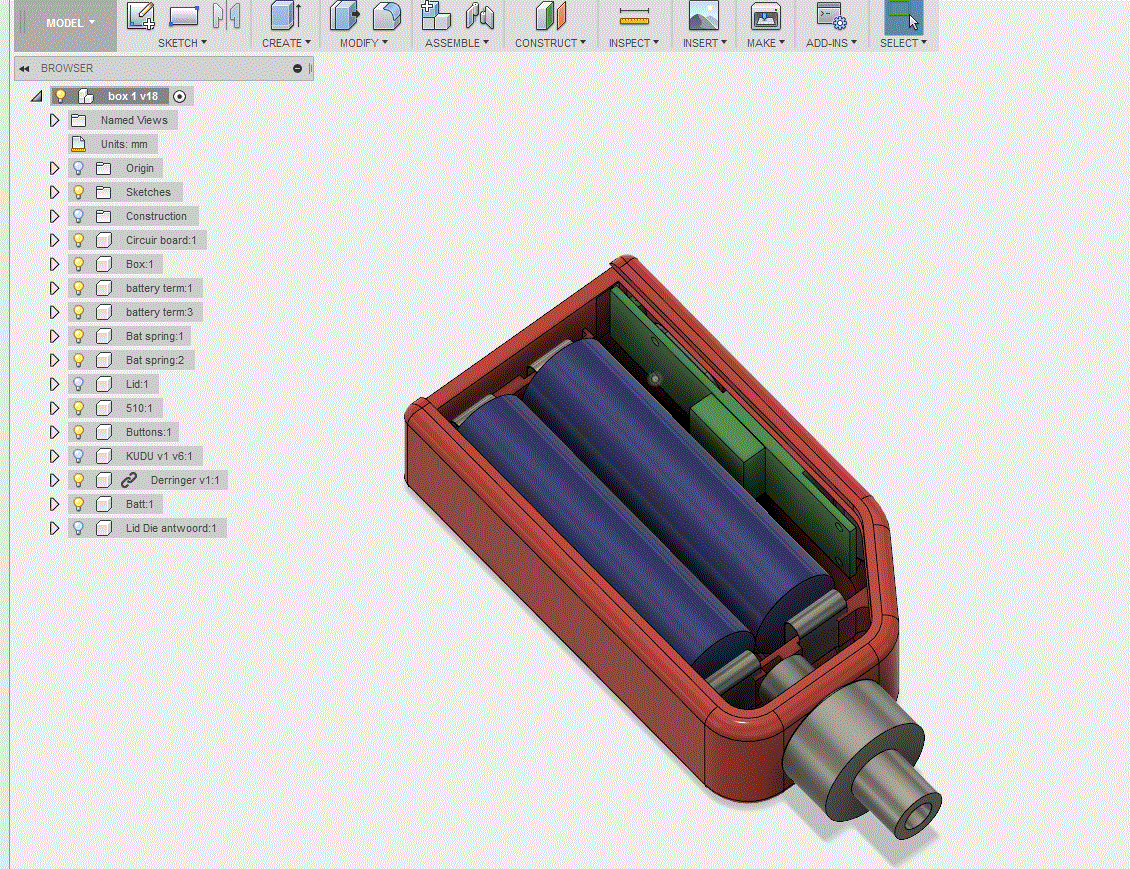Screen dimensions: 1130x869
Task: Expand the Origin tree node
Action: 54,168
